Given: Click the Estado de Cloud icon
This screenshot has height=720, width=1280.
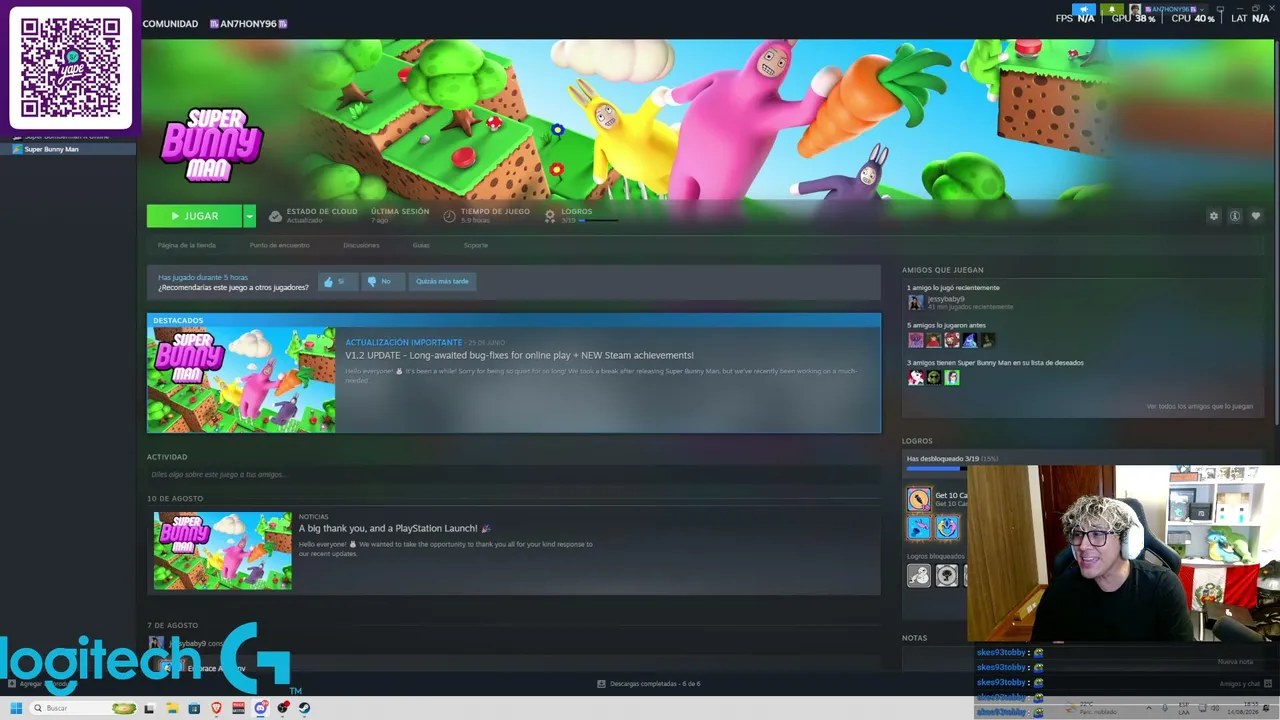Looking at the screenshot, I should tap(275, 216).
